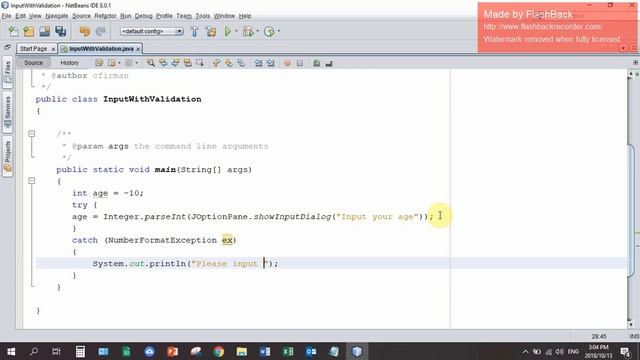
Task: Click the Build Project hammer icon
Action: (x=194, y=31)
